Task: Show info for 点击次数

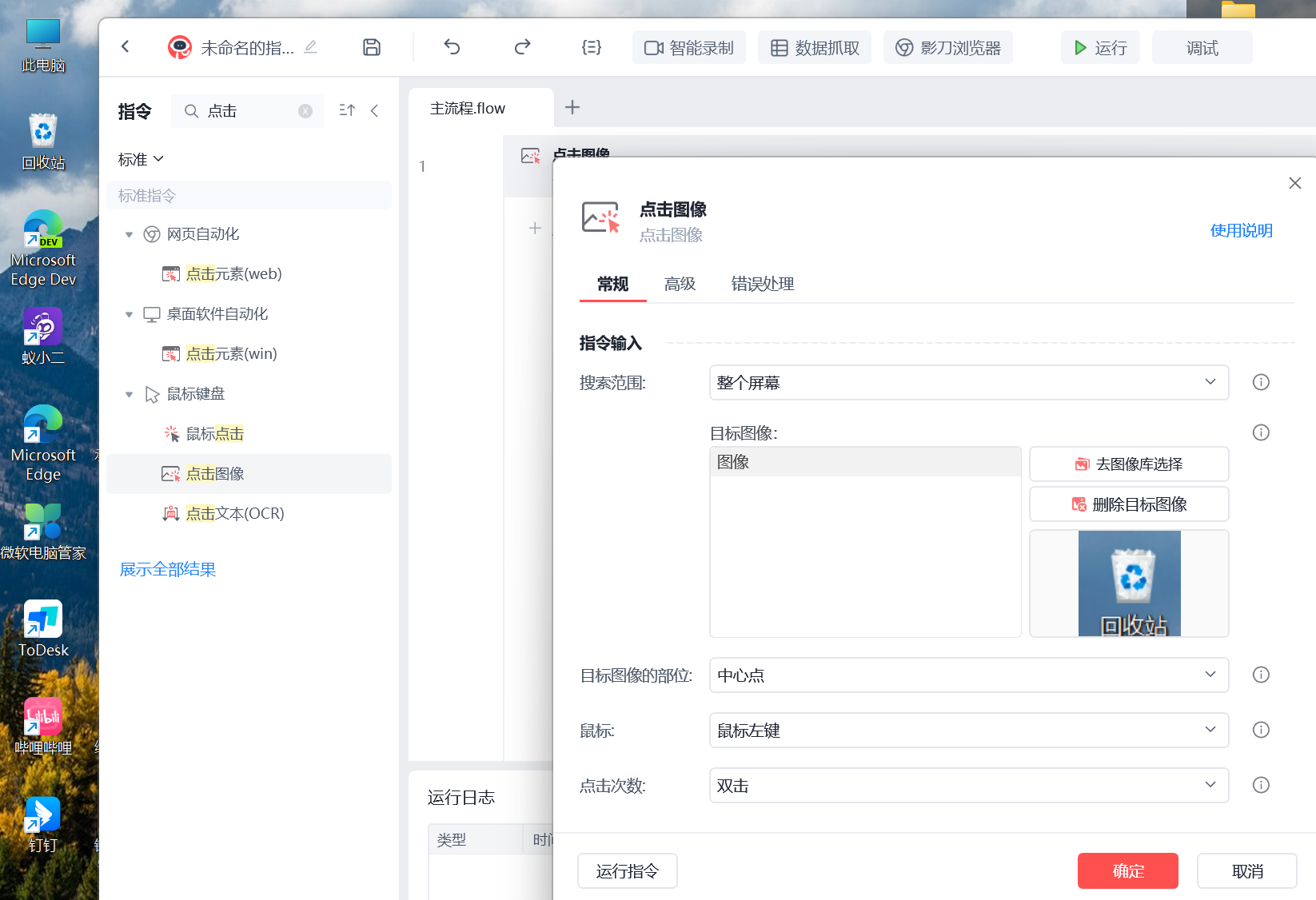Action: click(1261, 785)
